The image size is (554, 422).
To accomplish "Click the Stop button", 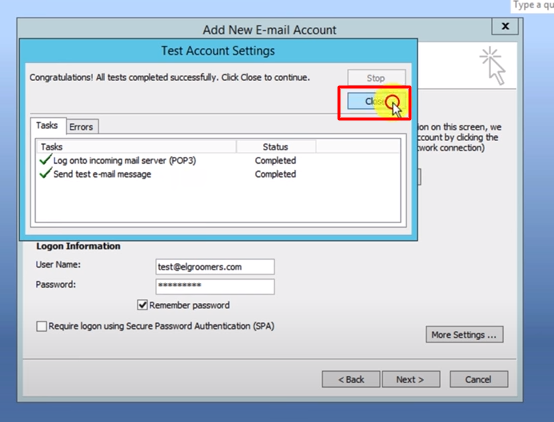I will click(376, 78).
